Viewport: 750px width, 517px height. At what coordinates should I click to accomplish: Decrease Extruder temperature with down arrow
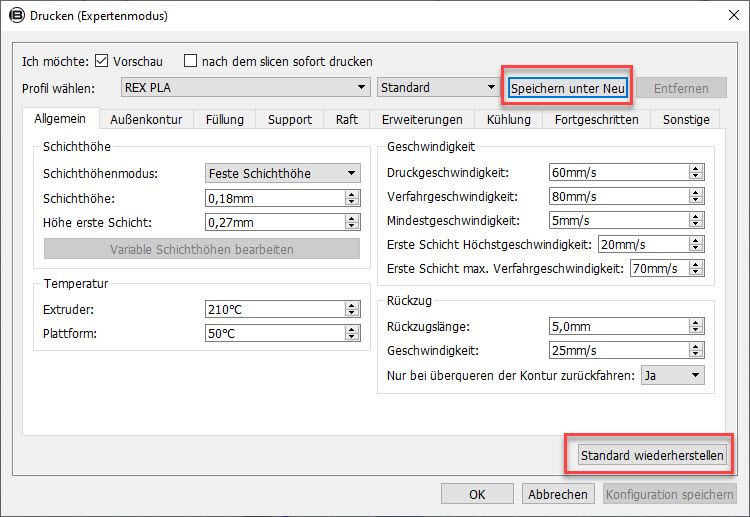tap(351, 313)
